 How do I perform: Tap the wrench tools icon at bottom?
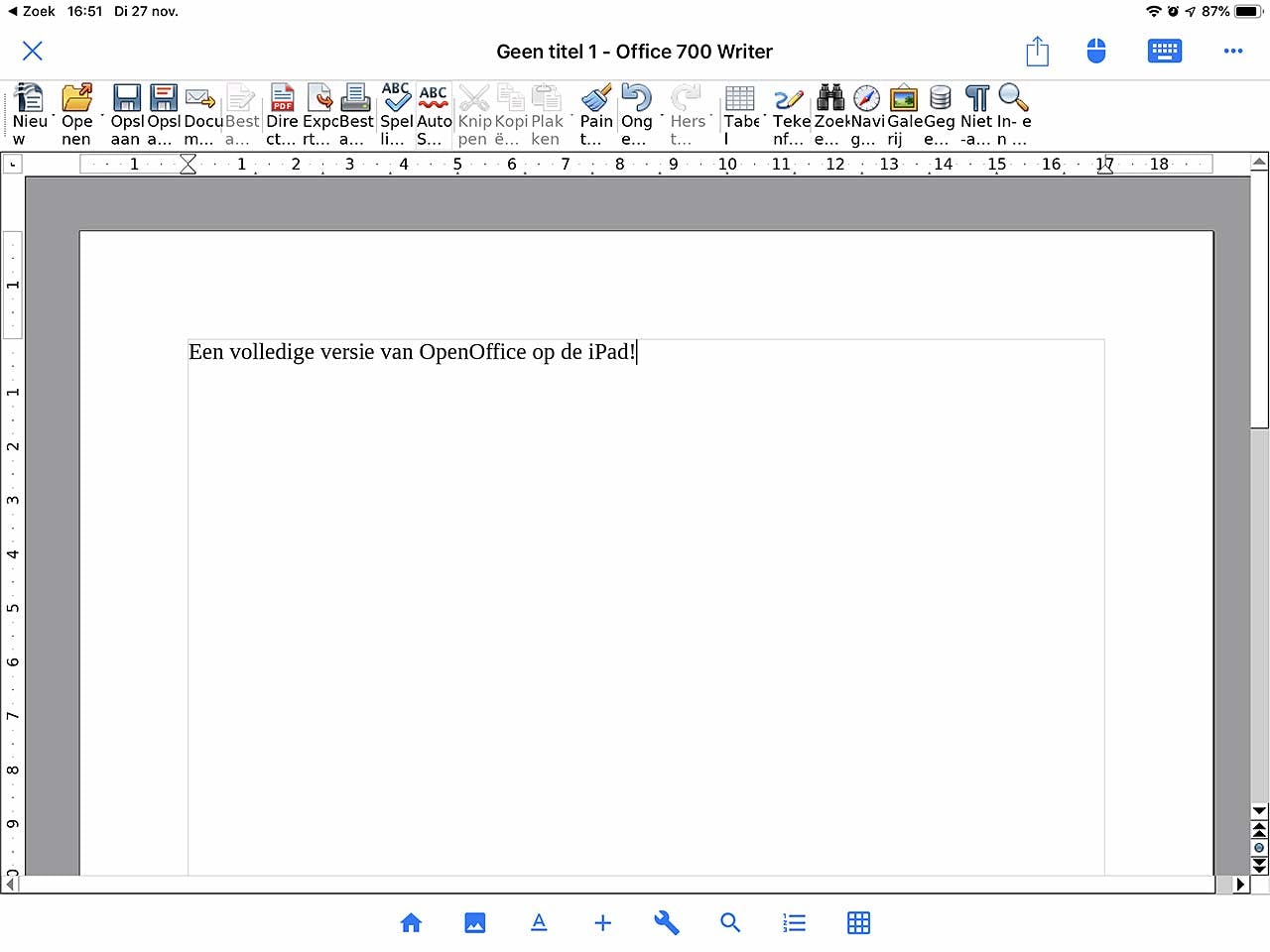coord(667,923)
